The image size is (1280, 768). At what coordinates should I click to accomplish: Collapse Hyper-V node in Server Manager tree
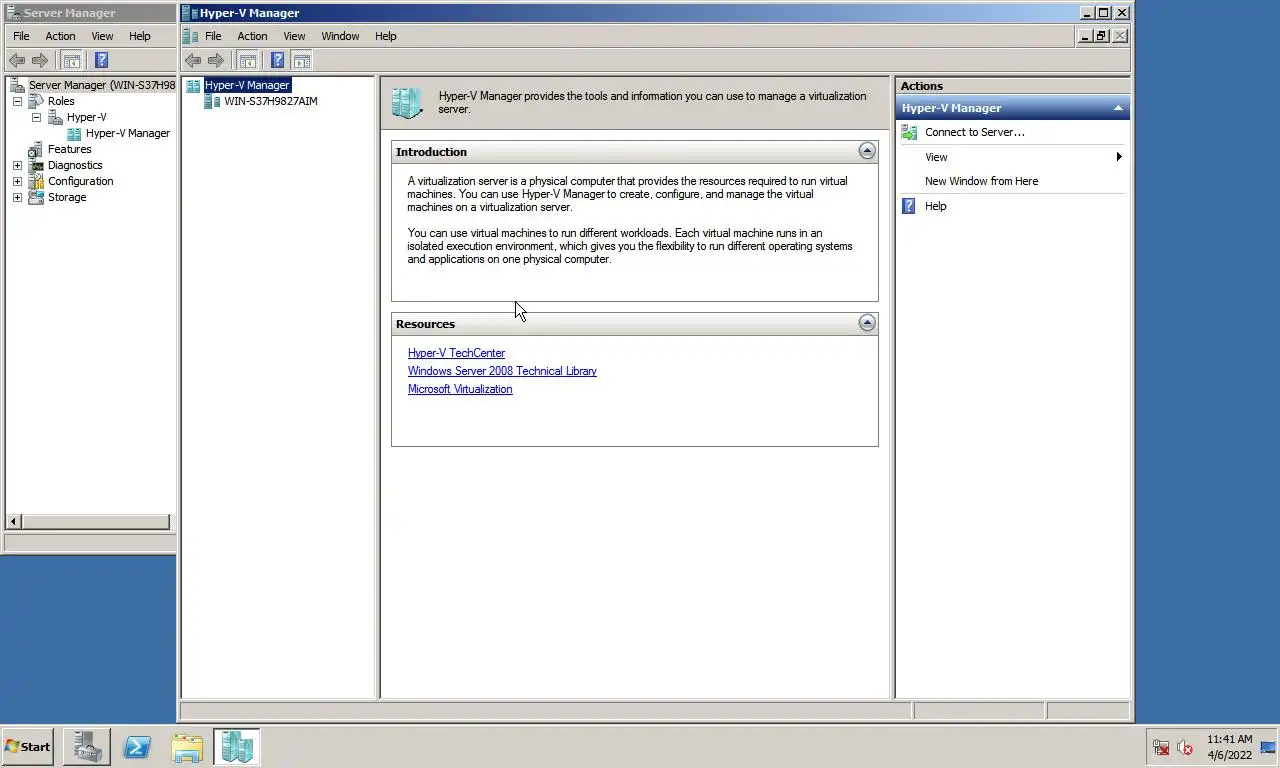click(x=36, y=117)
